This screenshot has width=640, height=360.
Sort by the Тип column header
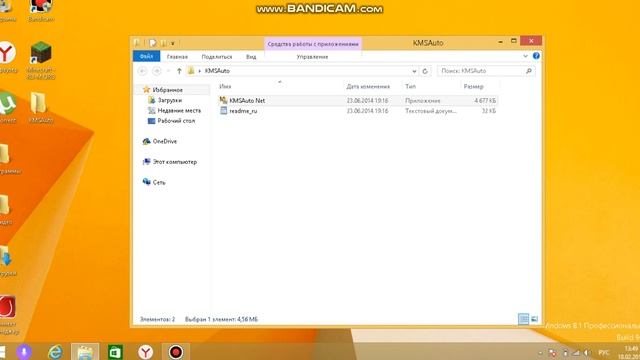click(410, 87)
